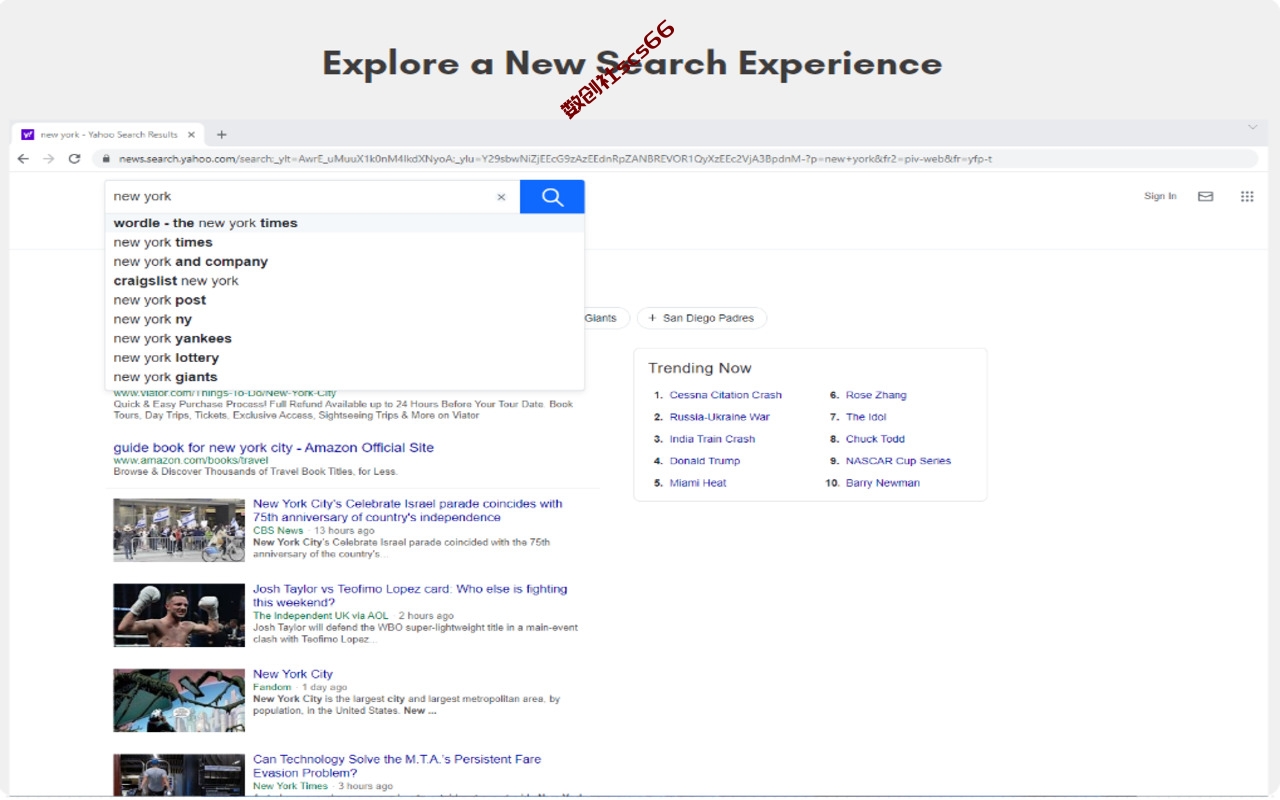Open M.T.A. Fare Evasion Problem headline
The width and height of the screenshot is (1280, 800).
397,766
